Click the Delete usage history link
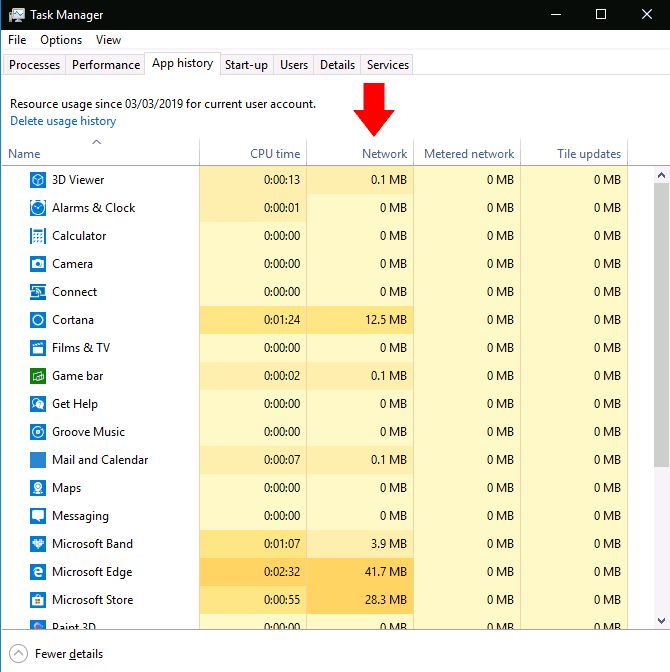This screenshot has height=672, width=670. click(x=63, y=121)
